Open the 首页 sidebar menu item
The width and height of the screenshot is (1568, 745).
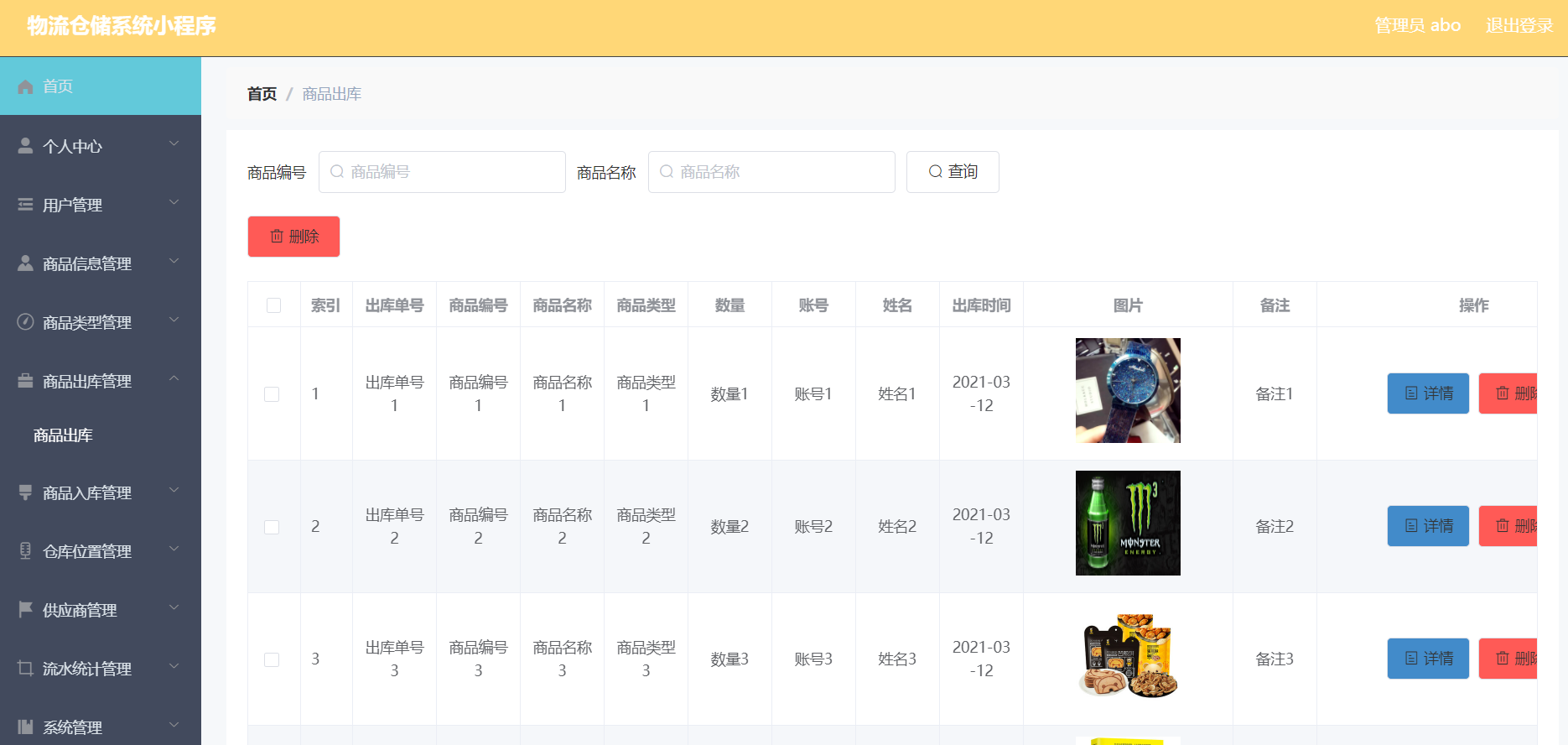click(x=101, y=86)
